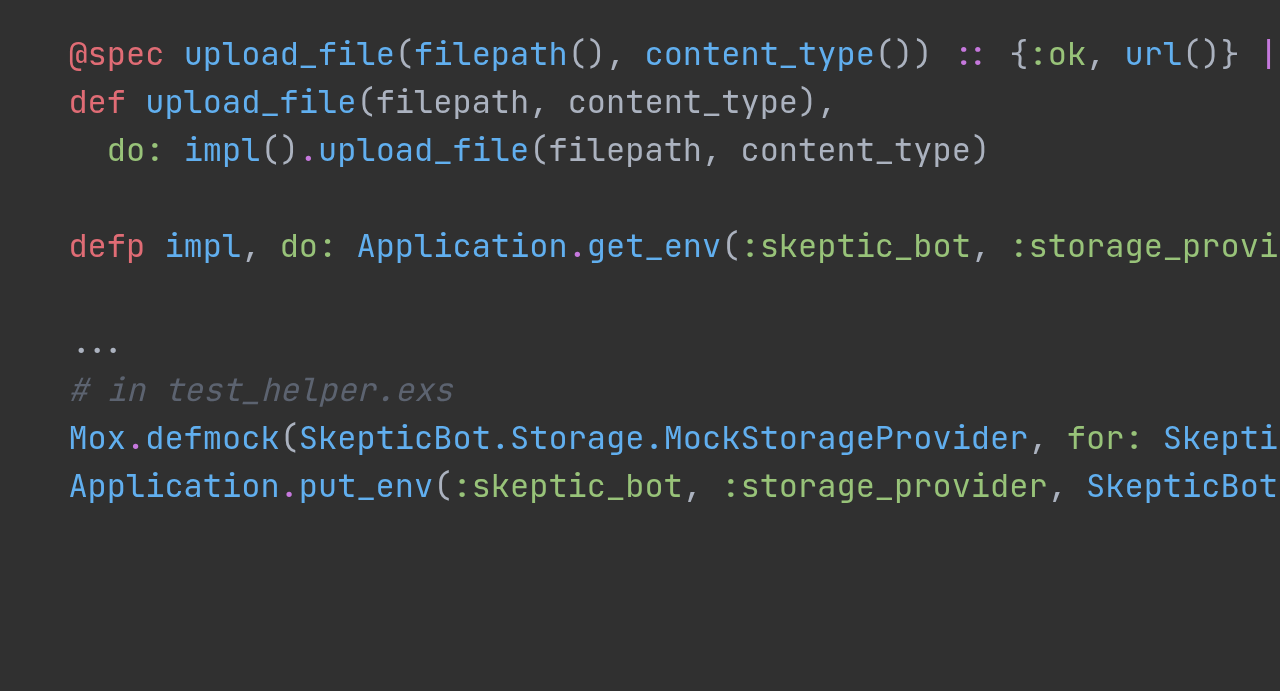The width and height of the screenshot is (1280, 691).
Task: Click defmock function call
Action: click(x=213, y=439)
